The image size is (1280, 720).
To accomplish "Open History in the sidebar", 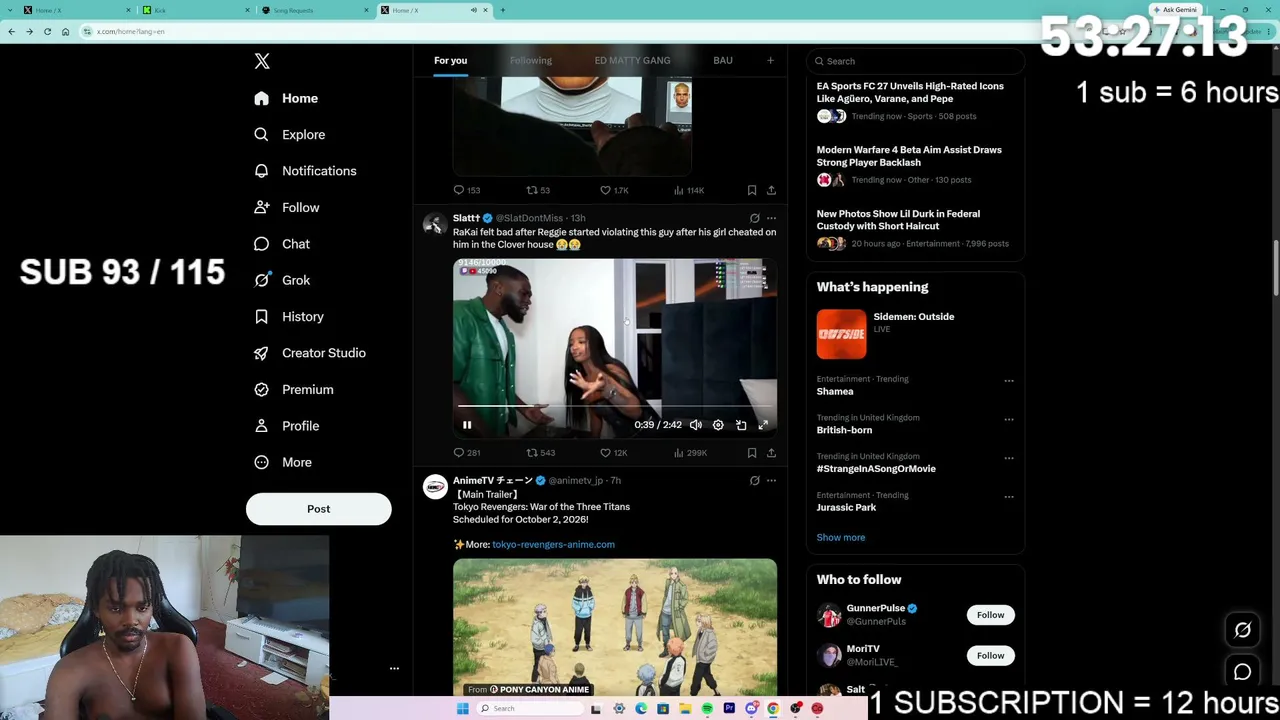I will pos(289,317).
